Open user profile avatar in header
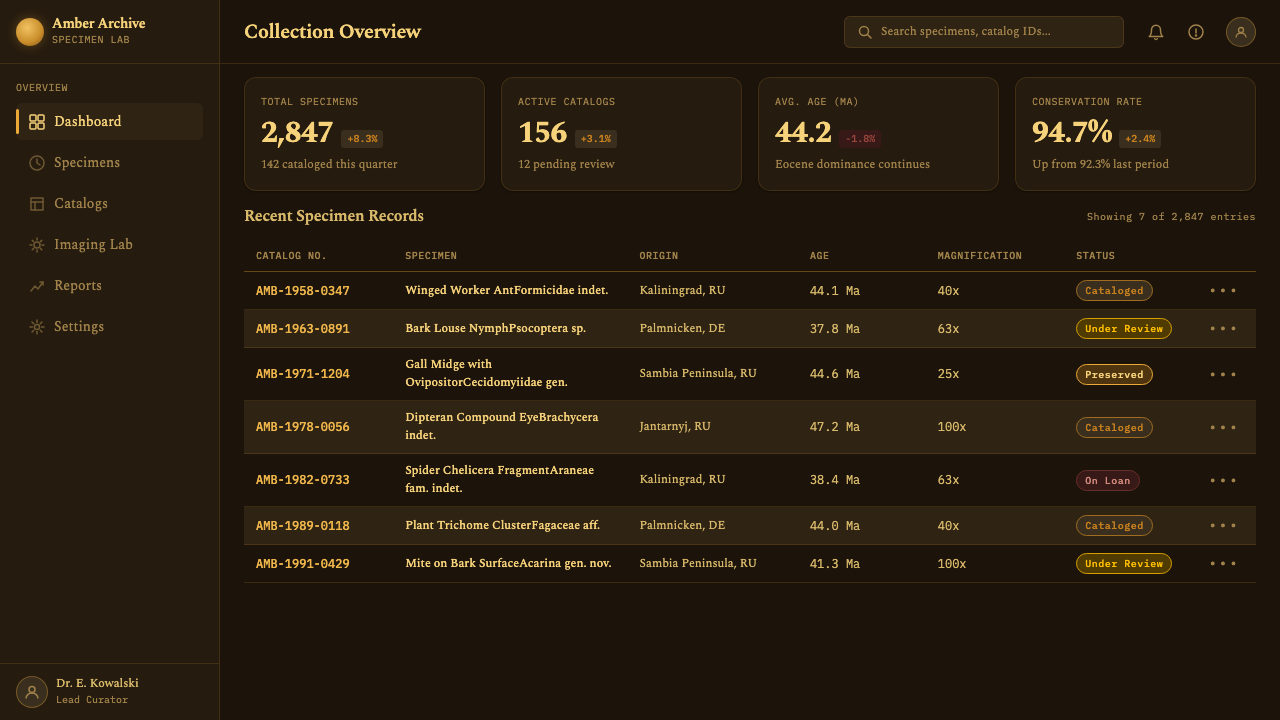Screen dimensions: 1280x720 pyautogui.click(x=1241, y=32)
